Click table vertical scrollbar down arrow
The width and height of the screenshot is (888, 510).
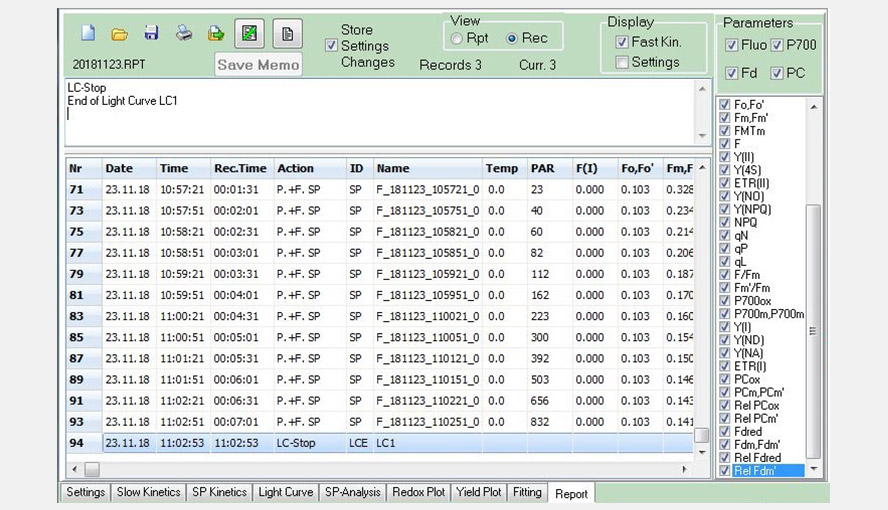(x=702, y=452)
